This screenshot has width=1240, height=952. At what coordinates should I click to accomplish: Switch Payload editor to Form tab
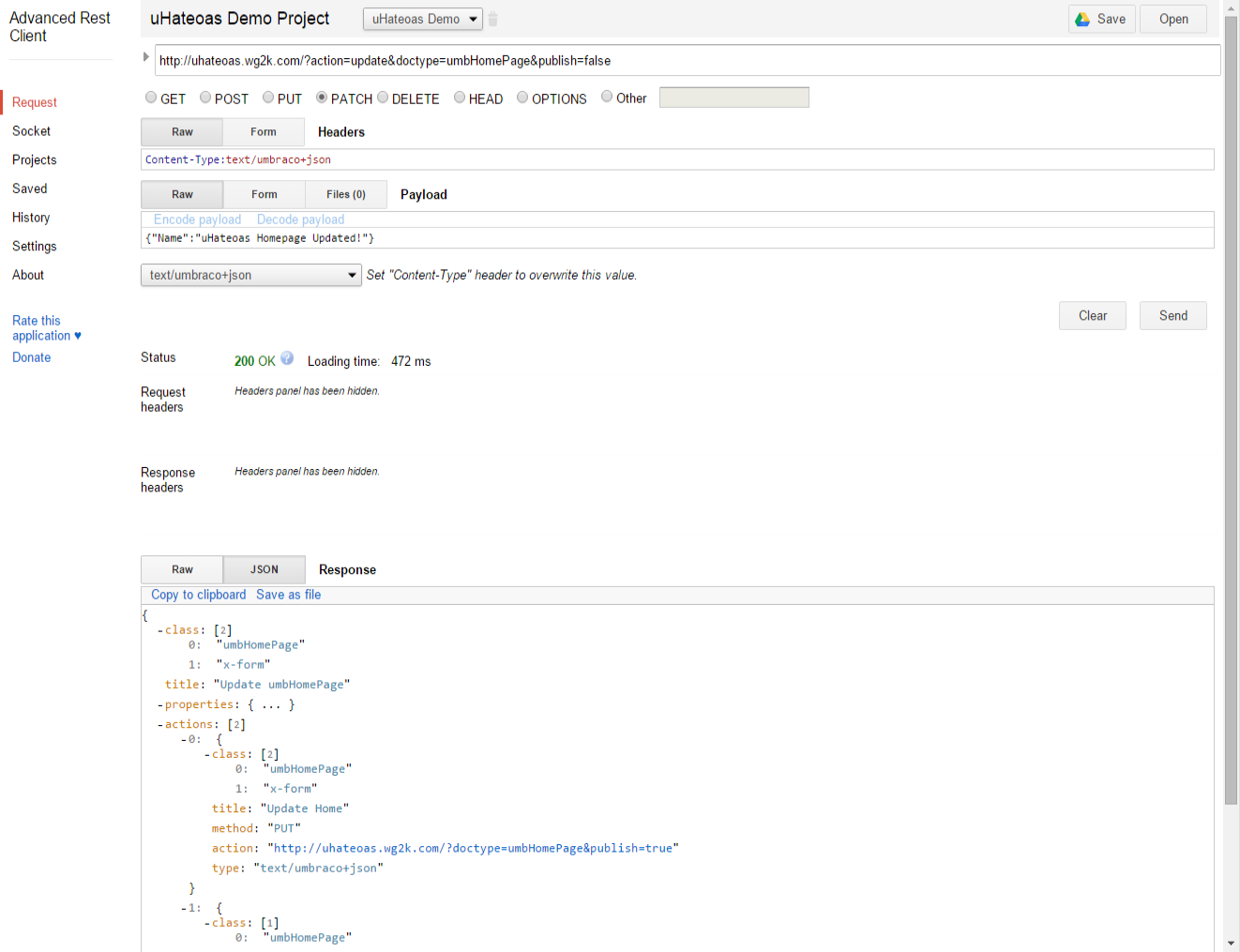tap(265, 194)
